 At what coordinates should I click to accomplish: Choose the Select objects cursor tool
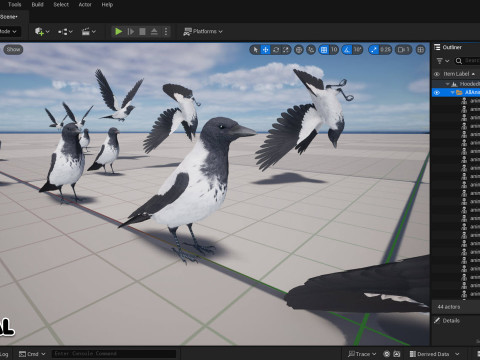click(255, 50)
